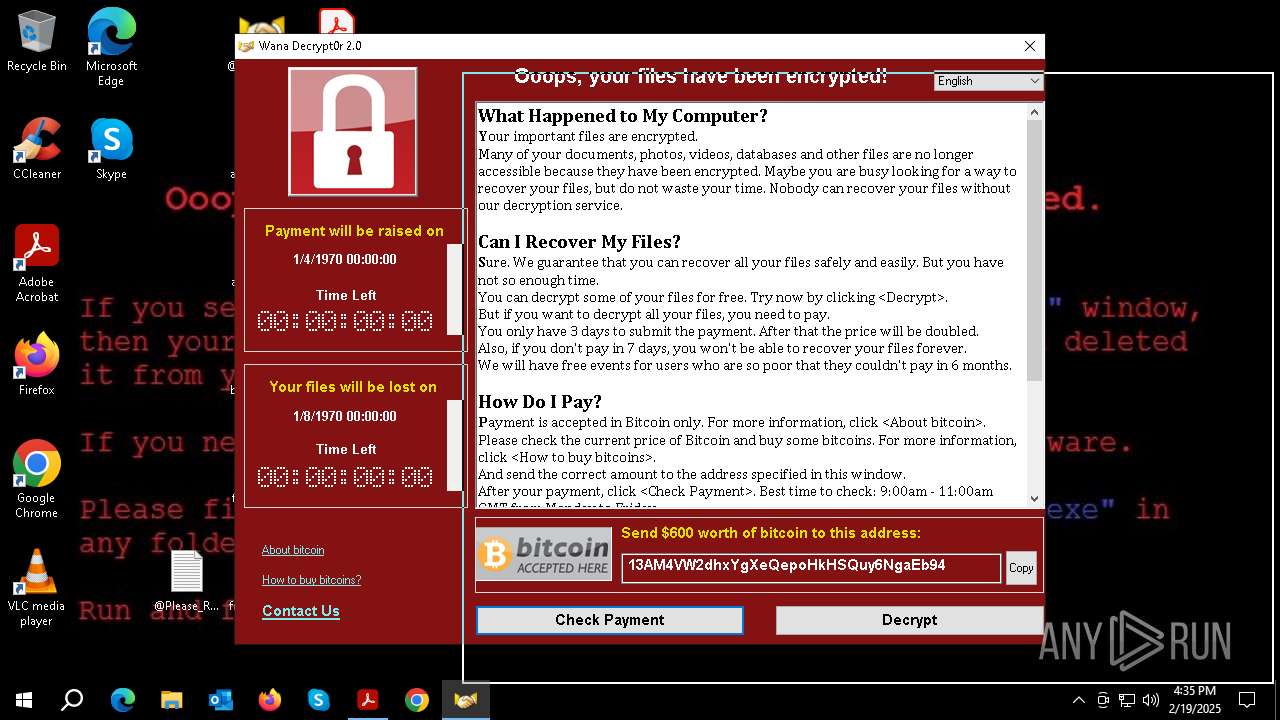This screenshot has height=720, width=1280.
Task: Open the volume tray icon
Action: point(1151,700)
